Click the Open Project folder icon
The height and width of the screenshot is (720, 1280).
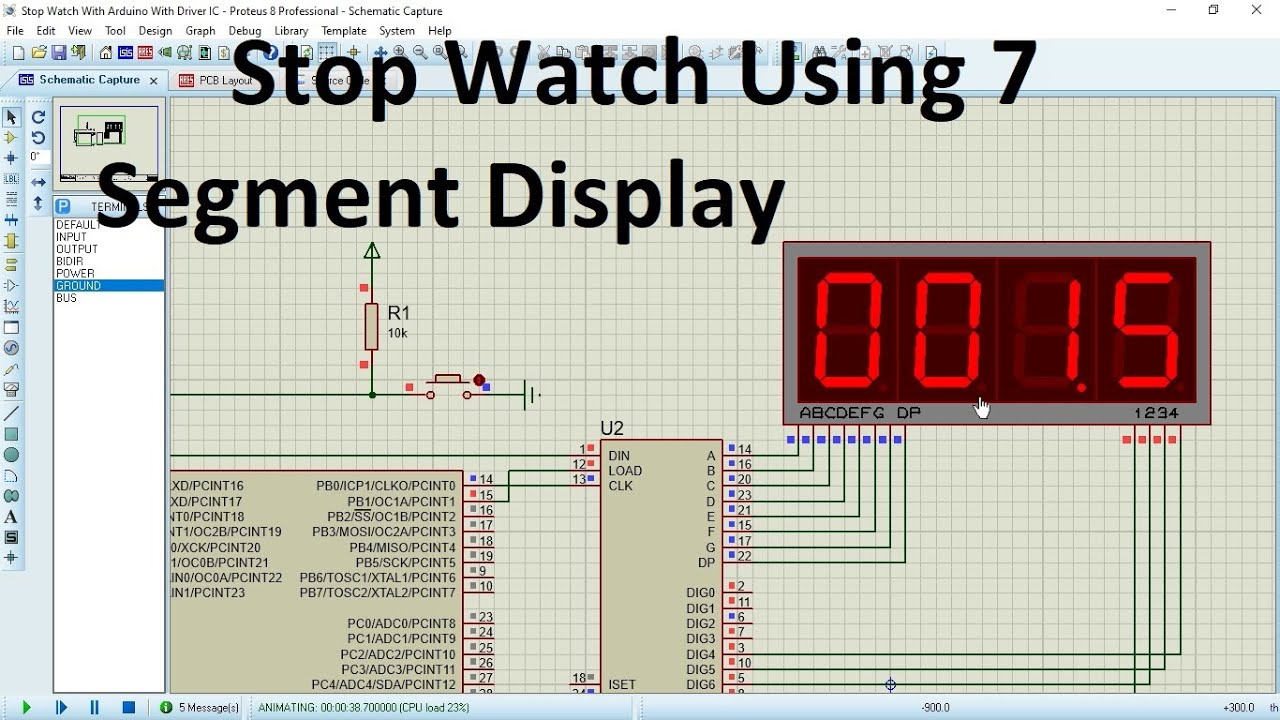[x=39, y=53]
